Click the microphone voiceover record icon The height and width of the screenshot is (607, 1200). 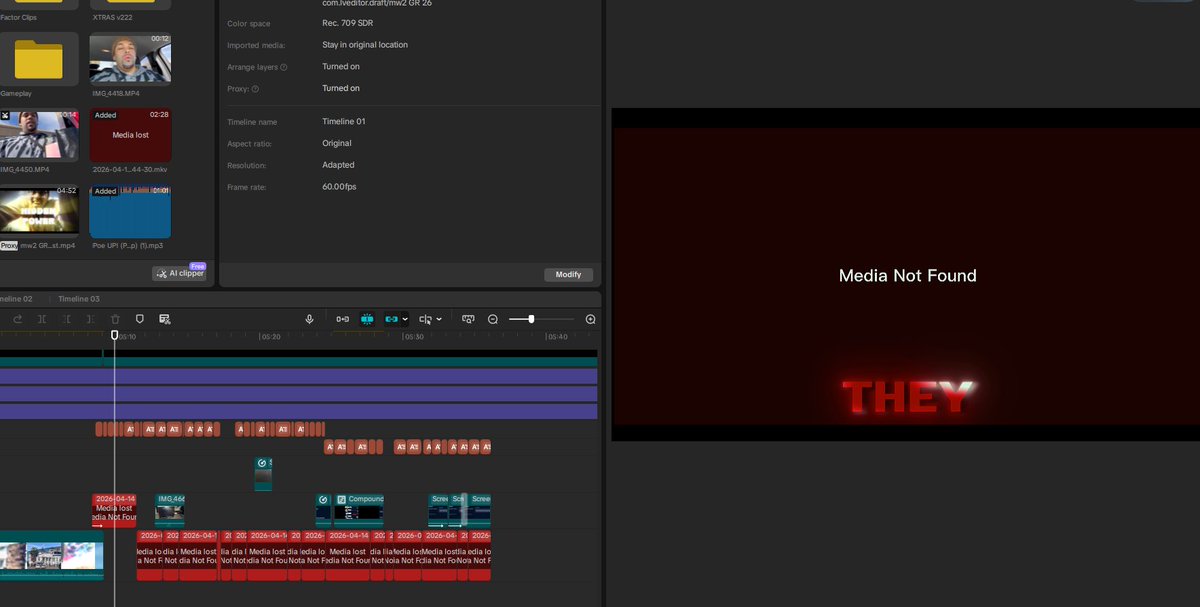click(310, 319)
